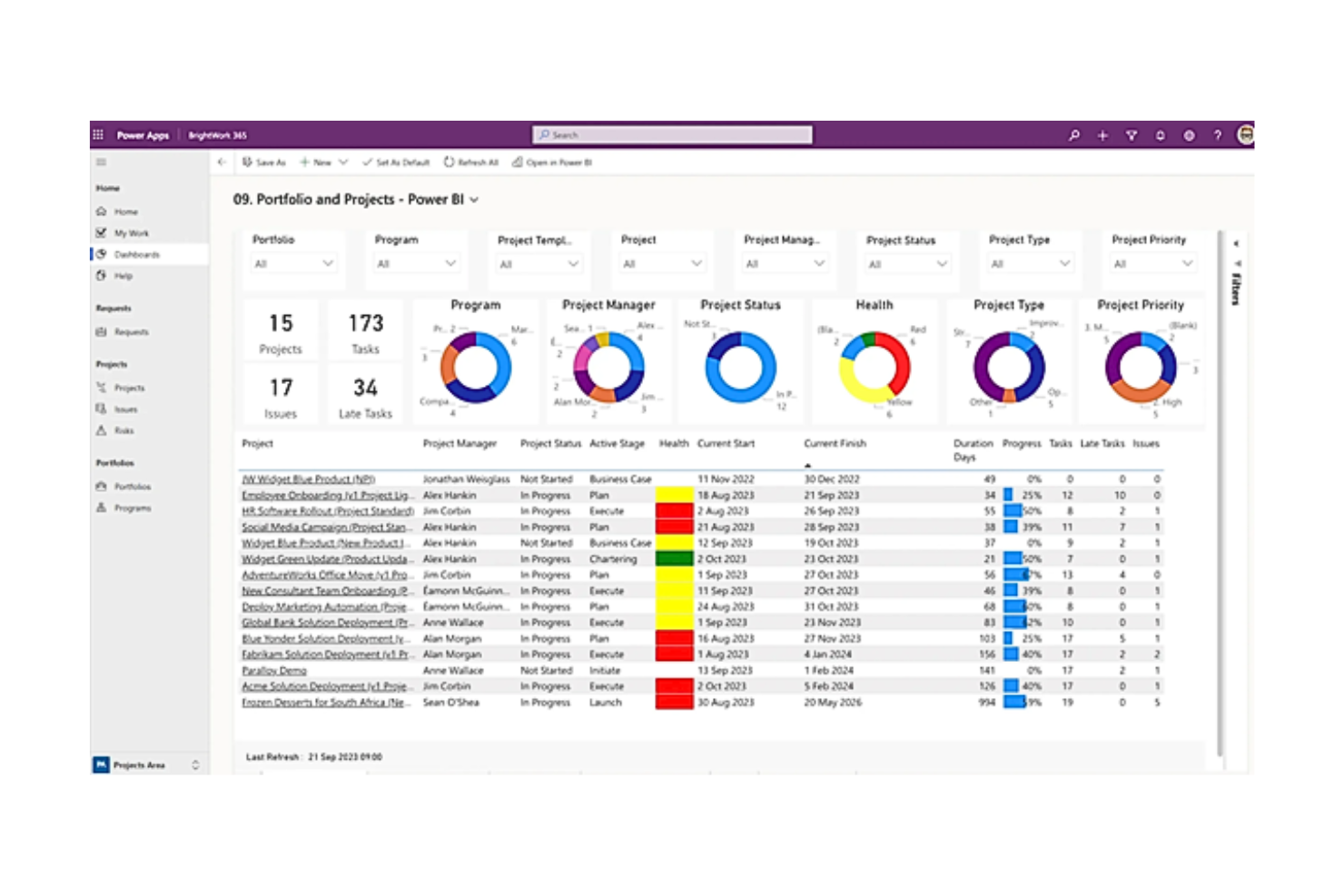Open the Project Manager filter dropdown
1344x896 pixels.
(x=786, y=264)
